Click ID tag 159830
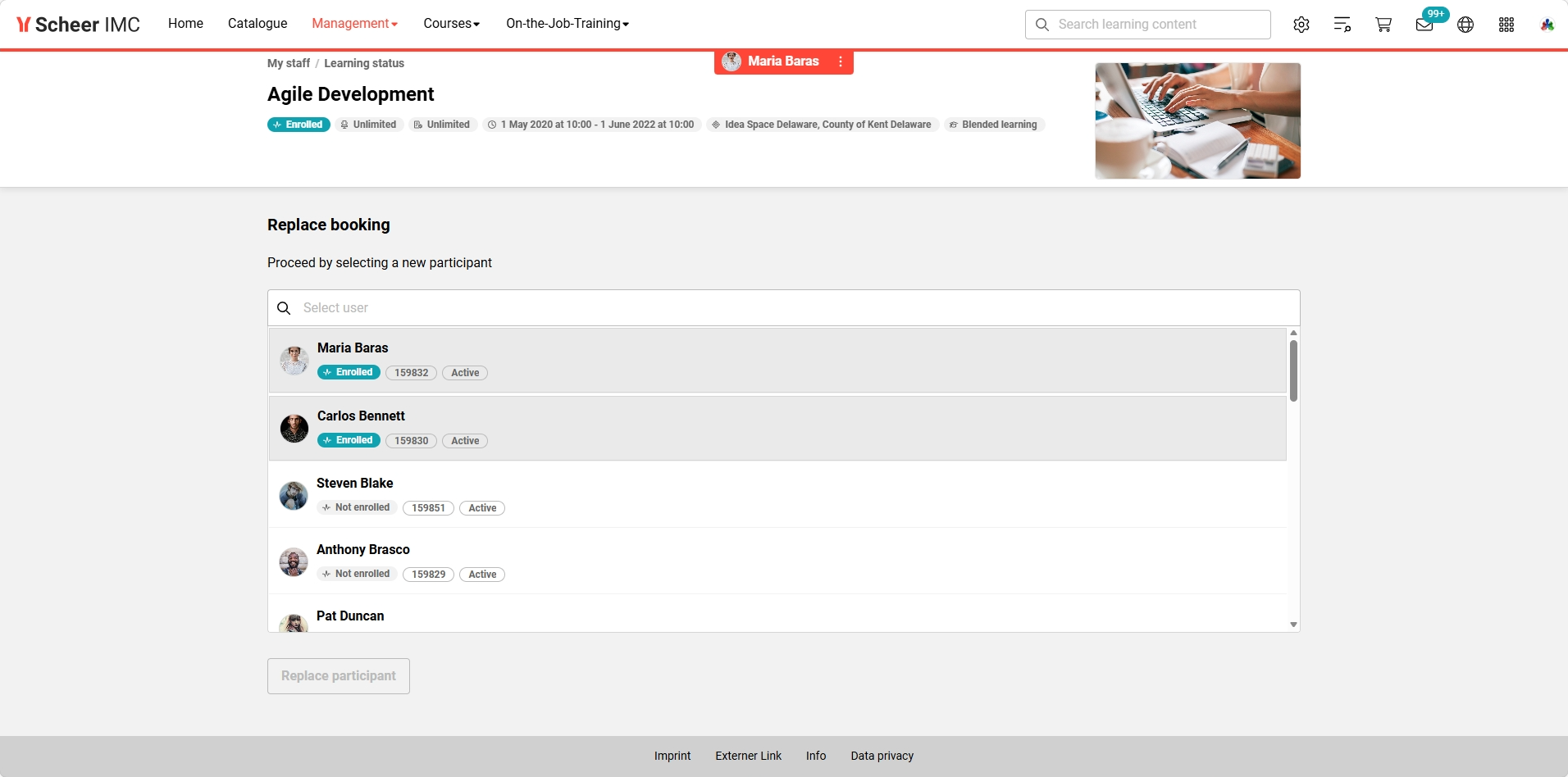This screenshot has width=1568, height=777. (411, 441)
